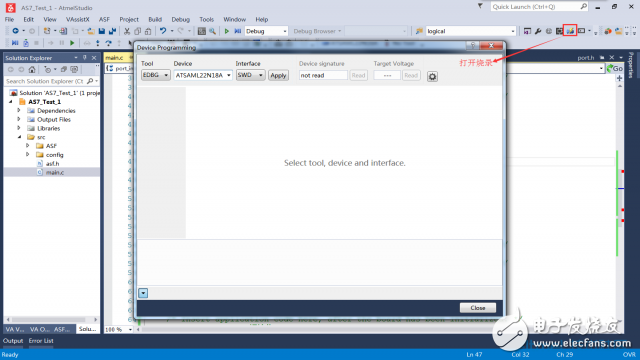Toggle the output pane arrow in dialog
This screenshot has width=640, height=360.
(143, 293)
